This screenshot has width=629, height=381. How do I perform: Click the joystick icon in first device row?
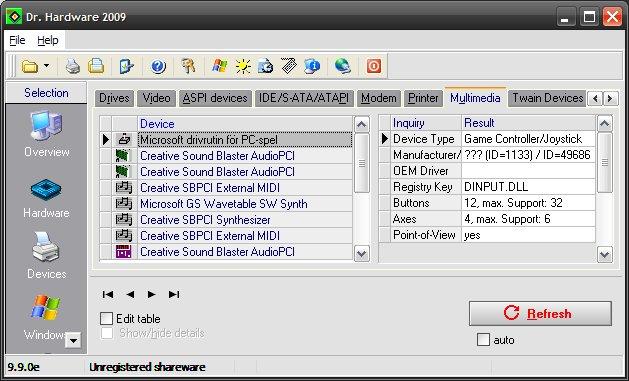tap(124, 140)
